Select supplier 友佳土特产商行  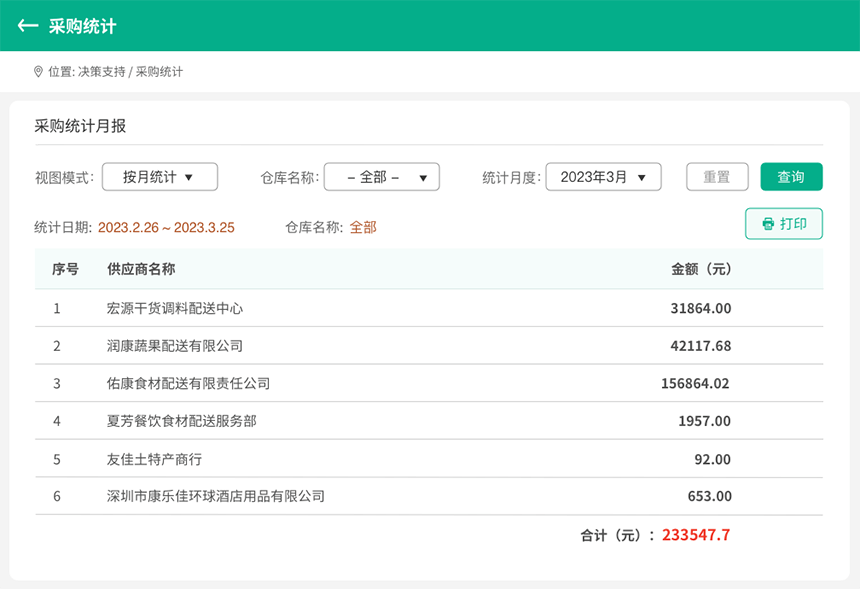(x=154, y=459)
